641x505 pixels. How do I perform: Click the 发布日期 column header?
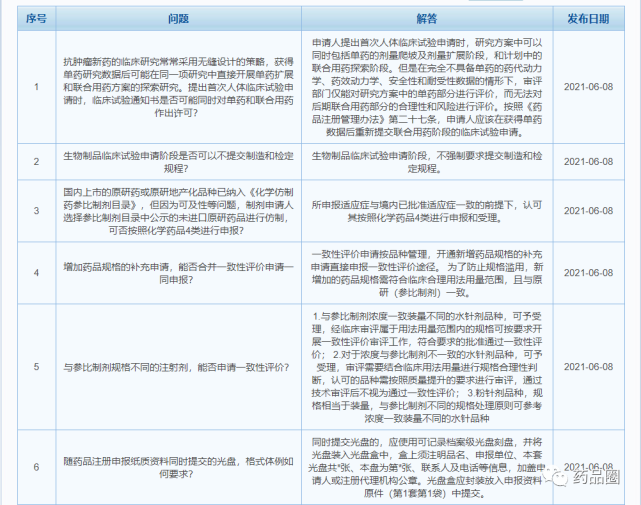coord(589,19)
